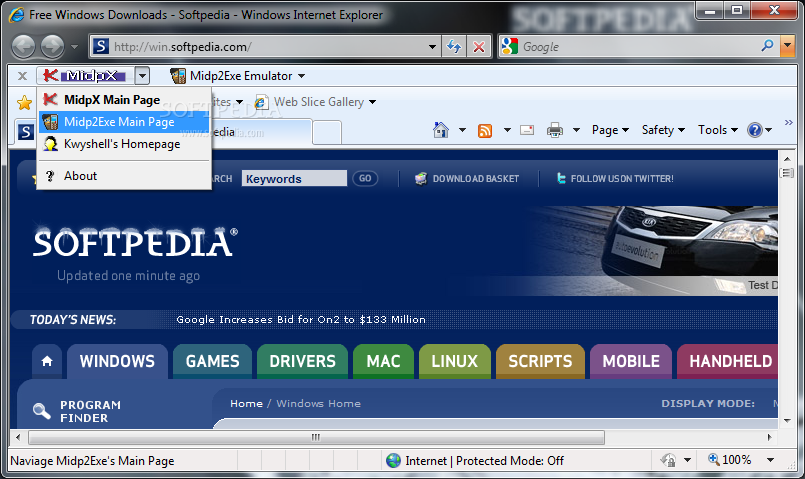Switch to the Mac category tab
805x479 pixels.
[x=384, y=361]
